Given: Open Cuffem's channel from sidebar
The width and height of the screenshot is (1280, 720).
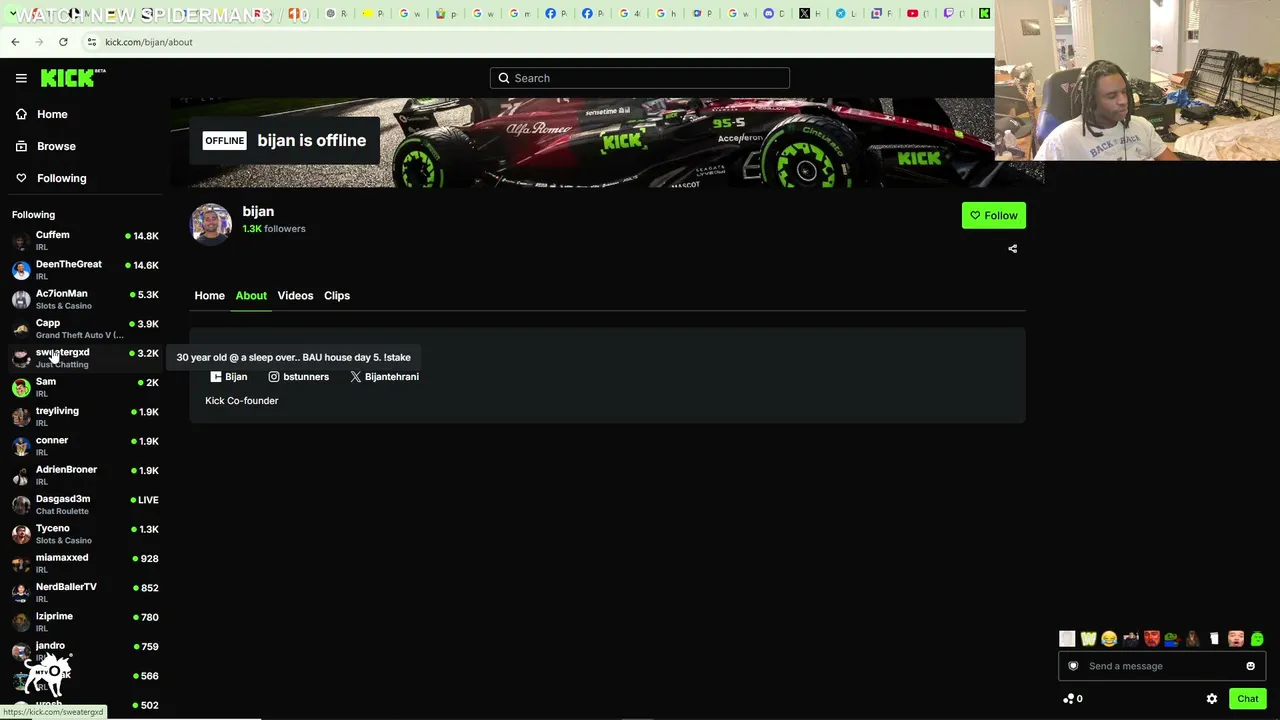Looking at the screenshot, I should 85,240.
